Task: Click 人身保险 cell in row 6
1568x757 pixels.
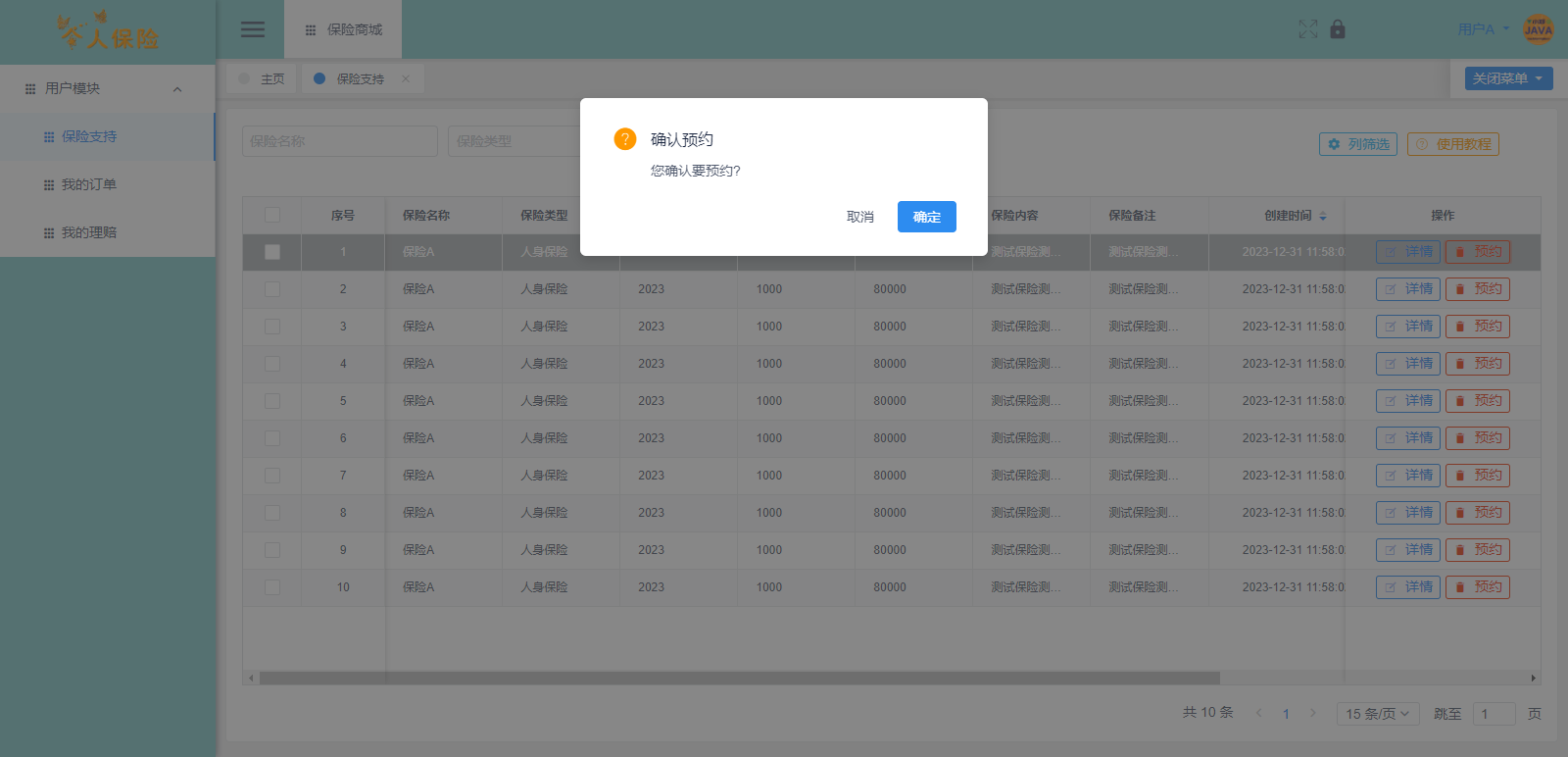Action: point(544,438)
